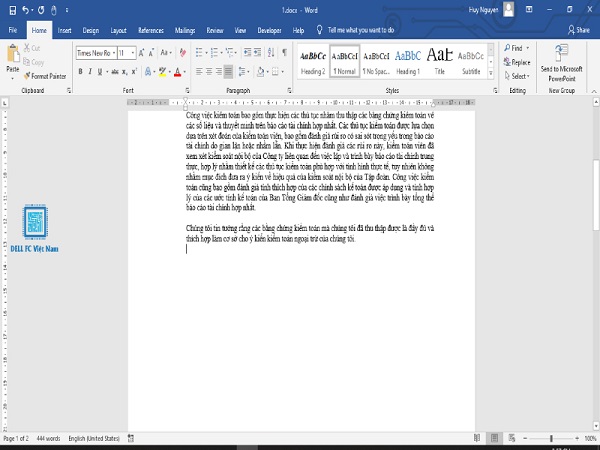Click the Replace button in Editing group
Image resolution: width=600 pixels, height=450 pixels.
517,62
